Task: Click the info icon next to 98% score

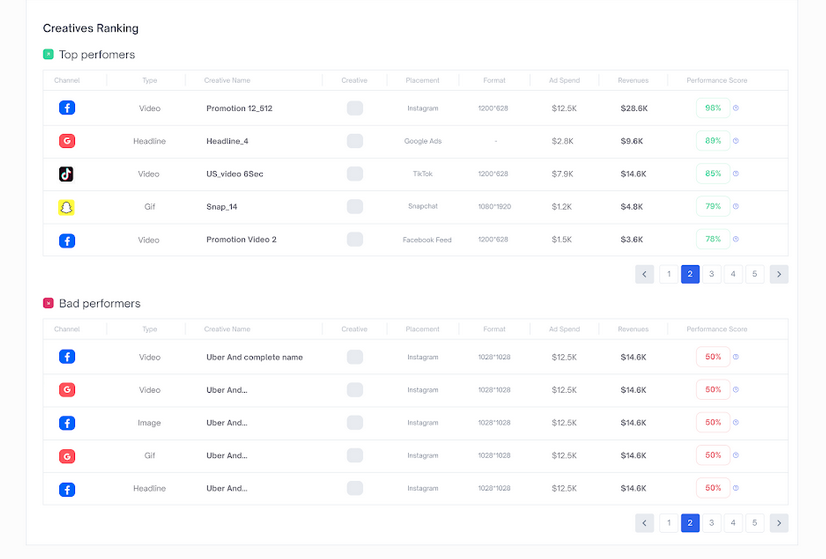Action: 736,108
